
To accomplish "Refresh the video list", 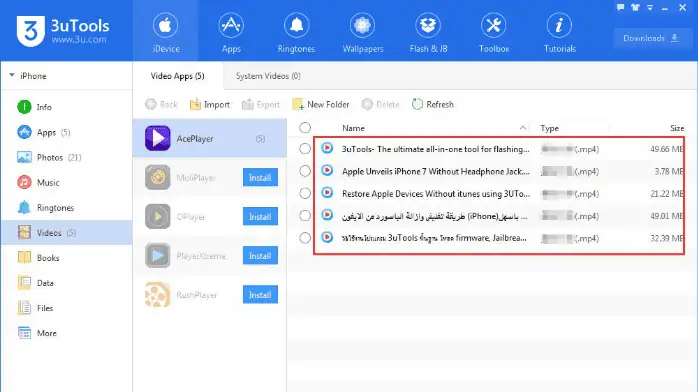I will (x=433, y=105).
